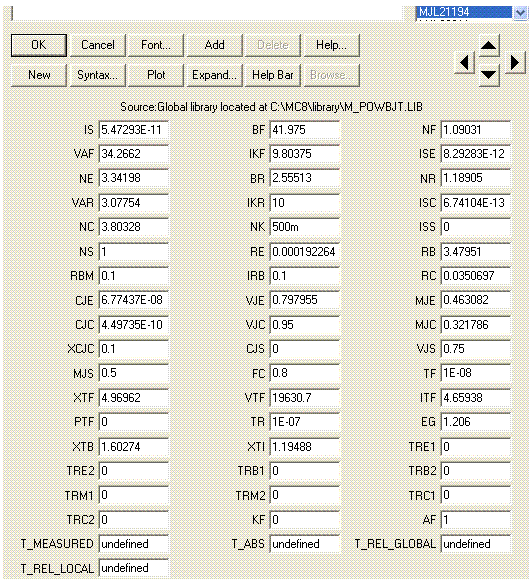Select the NC field 3.80328
Viewport: 531px width, 579px height.
(134, 227)
